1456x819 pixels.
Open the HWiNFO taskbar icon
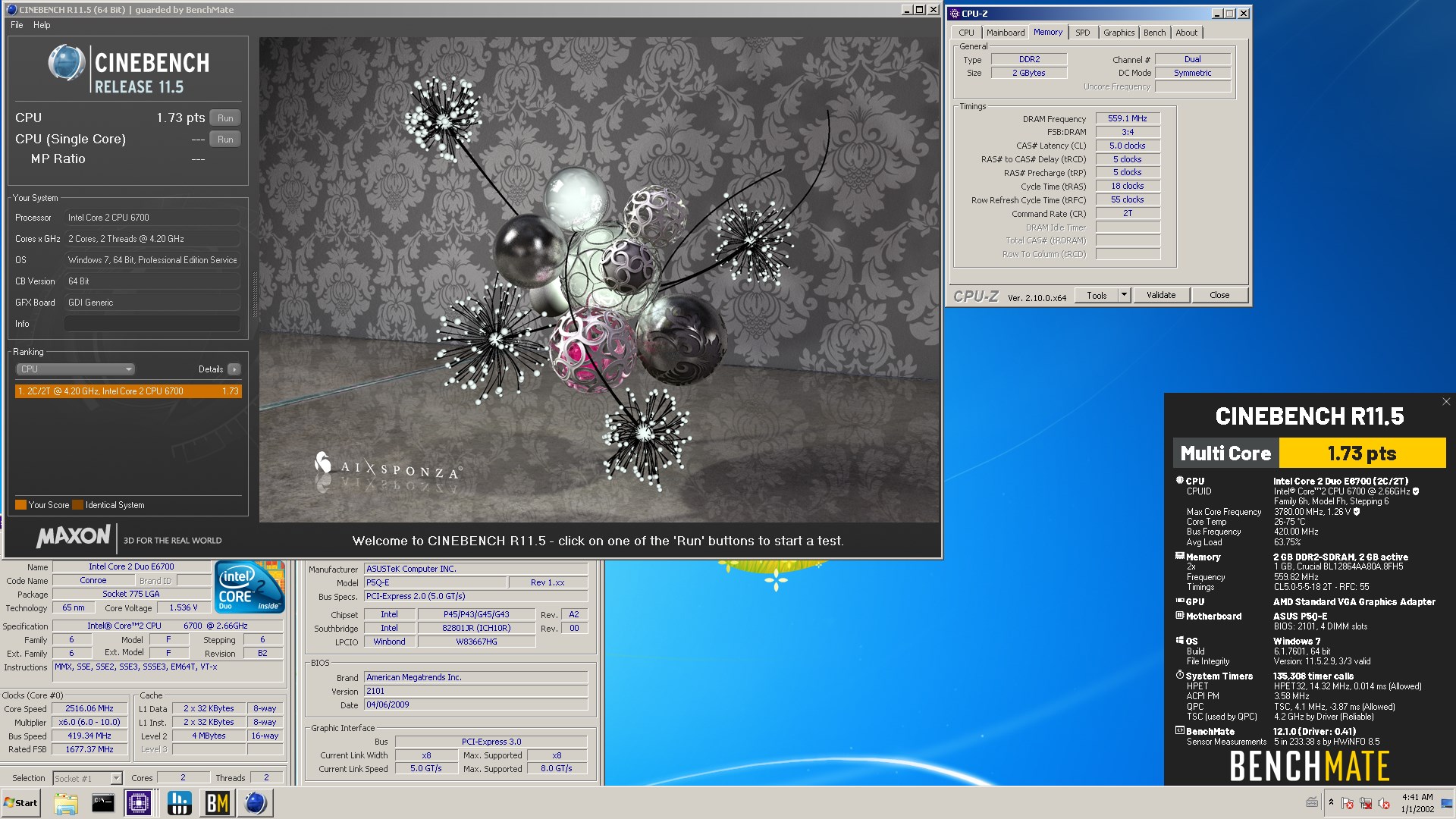tap(179, 803)
